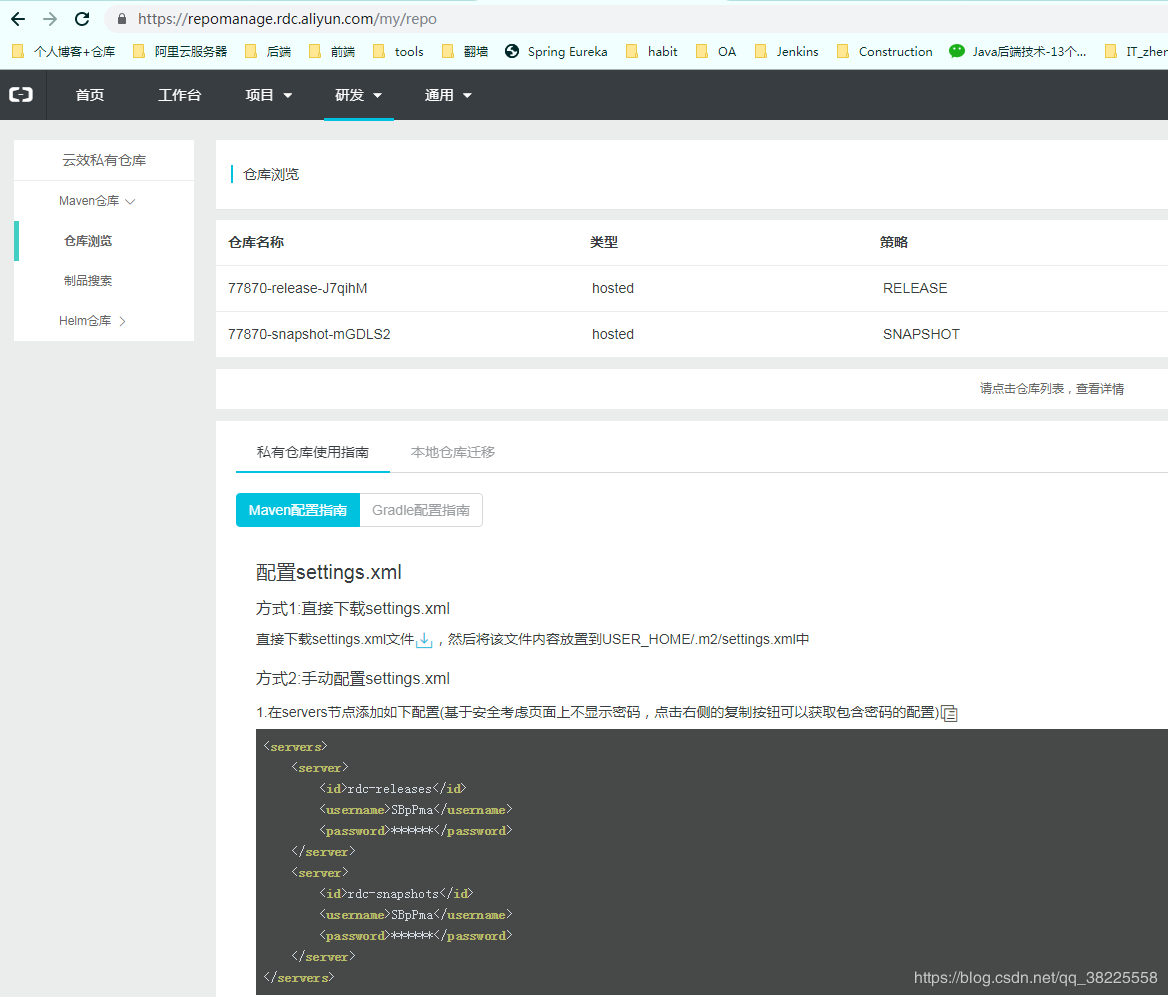Open the OA bookmark folder
Screen dimensions: 1168x997
[715, 51]
